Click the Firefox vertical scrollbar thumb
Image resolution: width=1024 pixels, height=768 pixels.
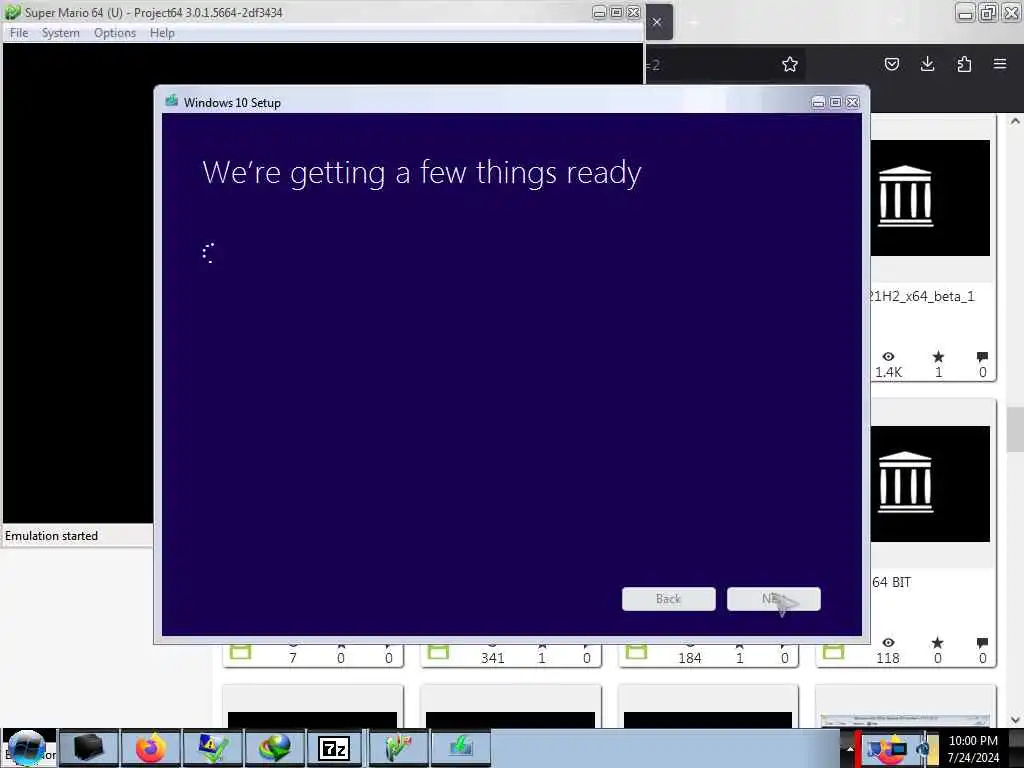pyautogui.click(x=1015, y=429)
